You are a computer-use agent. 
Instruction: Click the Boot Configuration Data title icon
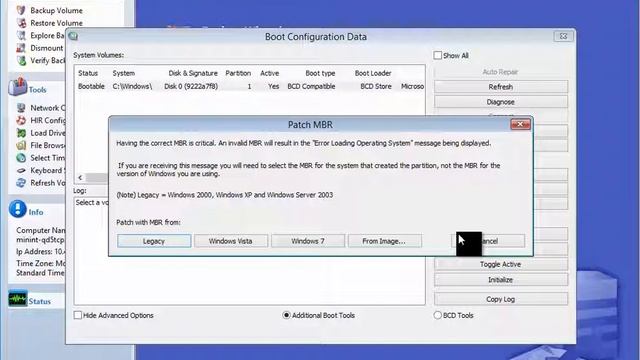(73, 36)
